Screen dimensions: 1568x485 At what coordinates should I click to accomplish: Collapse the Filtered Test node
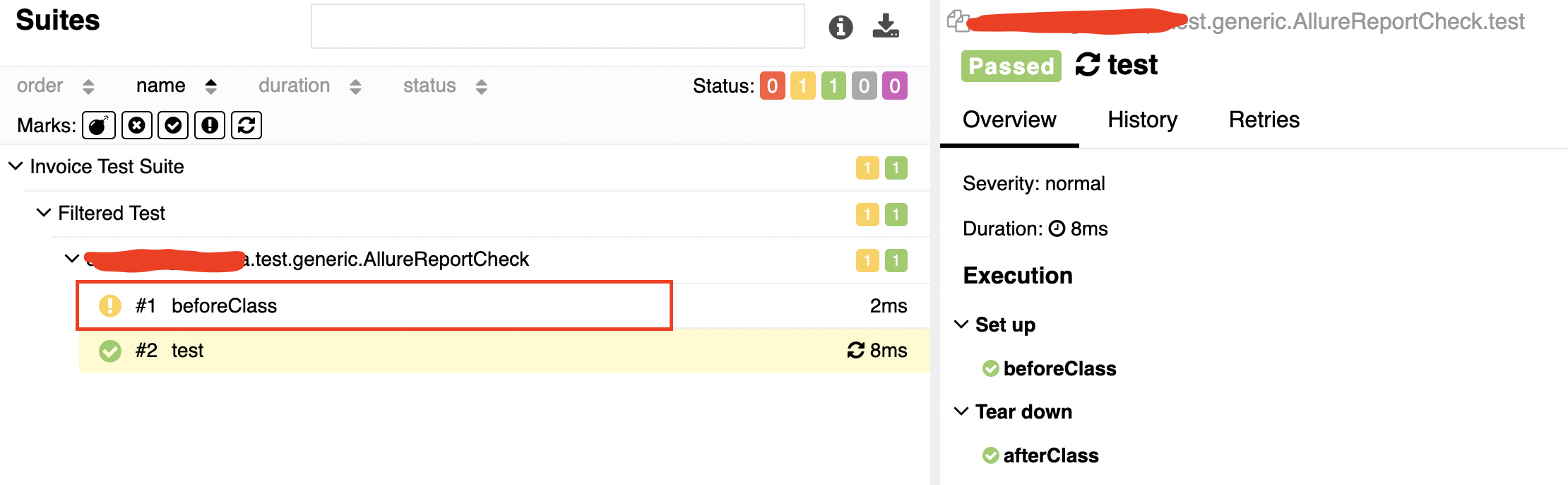coord(44,213)
